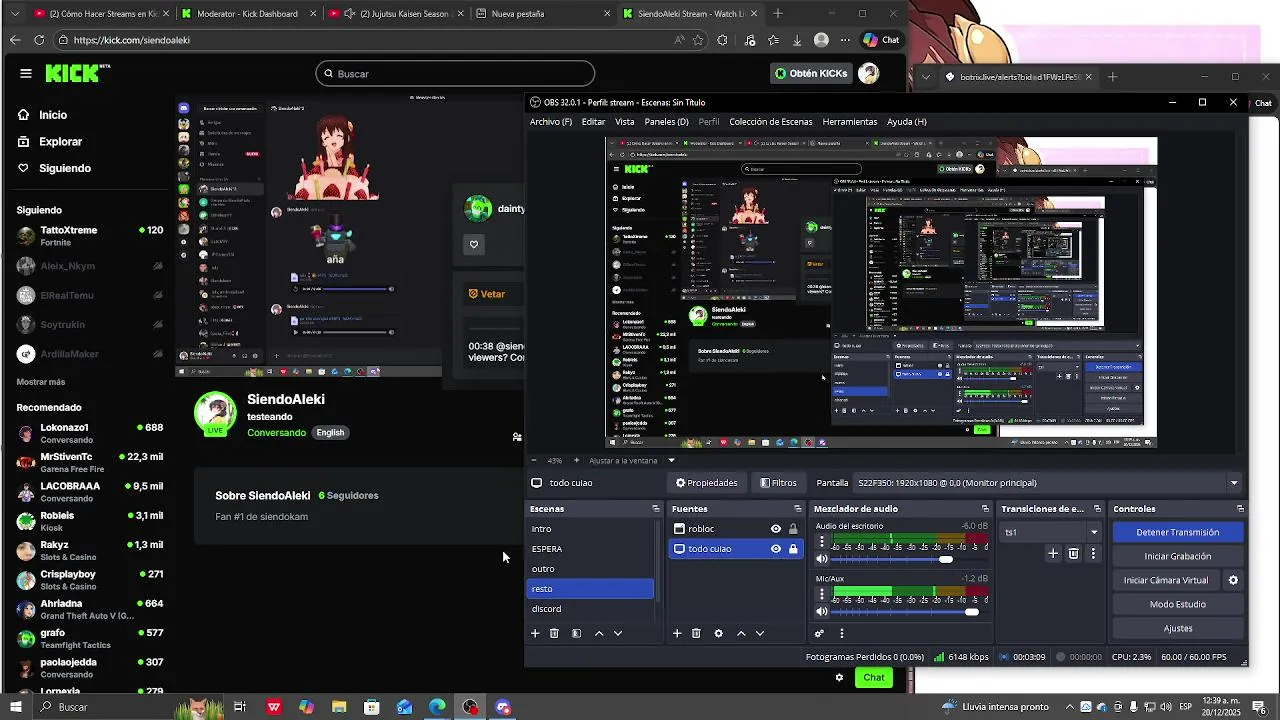The height and width of the screenshot is (720, 1280).
Task: Enable Modo Estudio button
Action: pyautogui.click(x=1178, y=604)
